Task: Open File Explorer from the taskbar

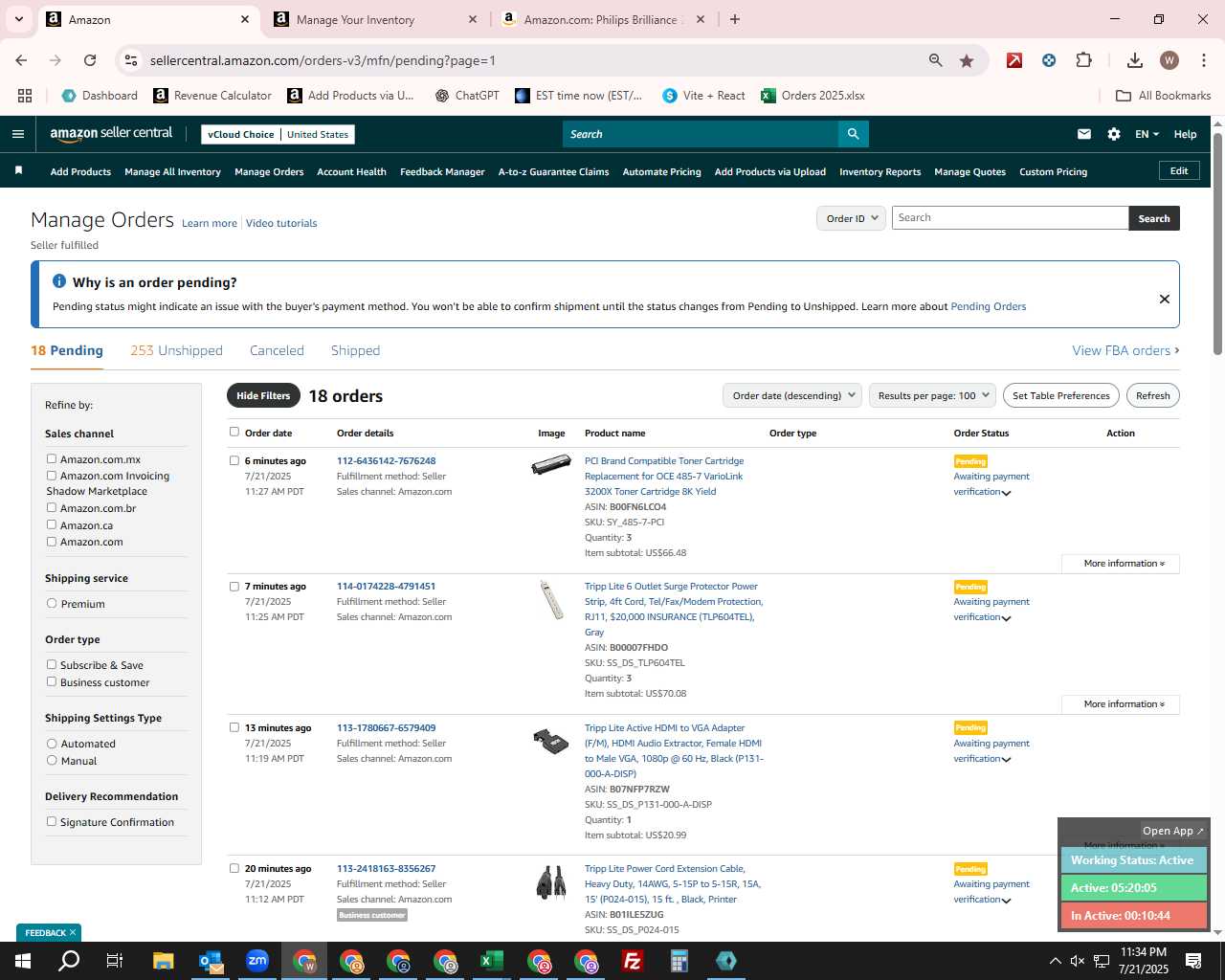Action: coord(164,961)
